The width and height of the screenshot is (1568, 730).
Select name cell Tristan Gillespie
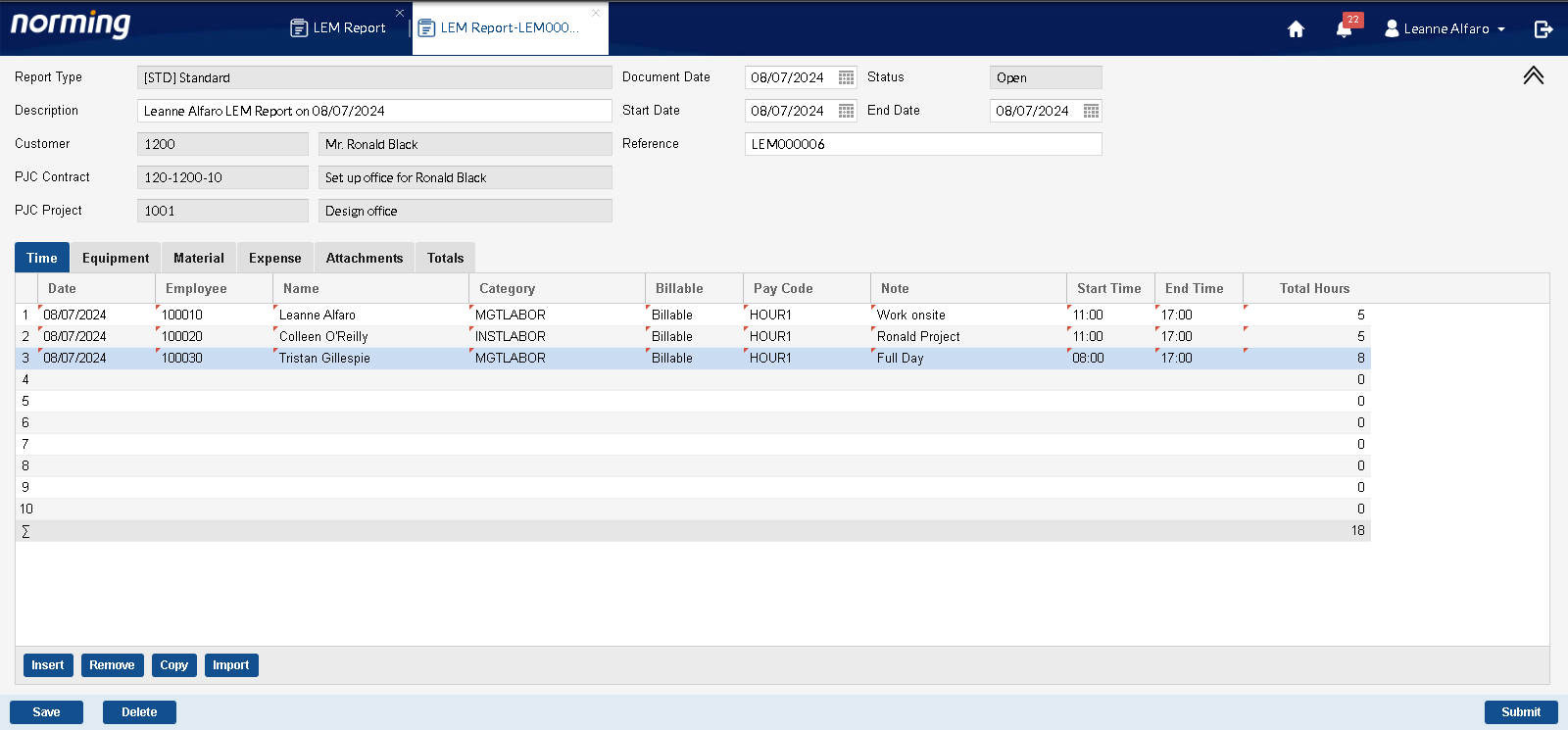tap(370, 358)
